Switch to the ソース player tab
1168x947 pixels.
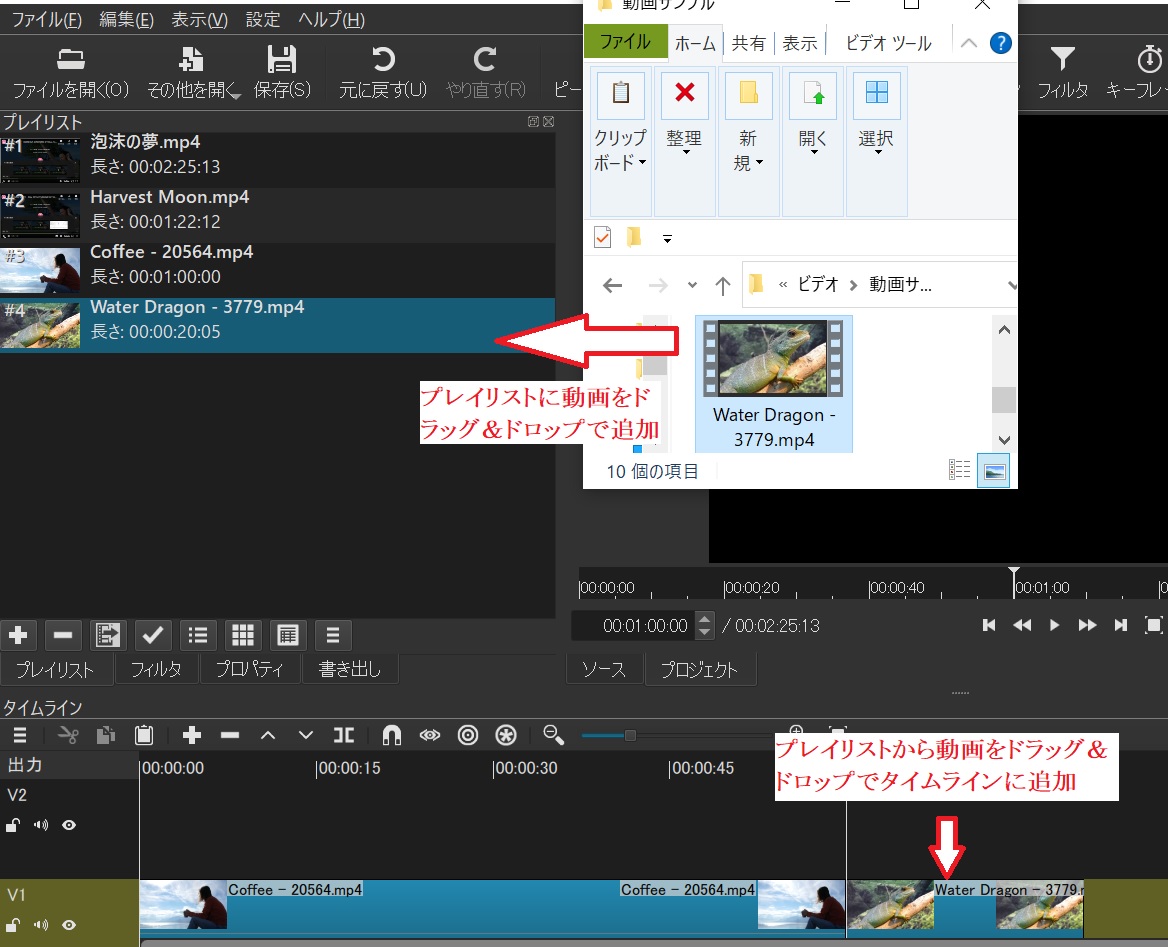pos(604,669)
